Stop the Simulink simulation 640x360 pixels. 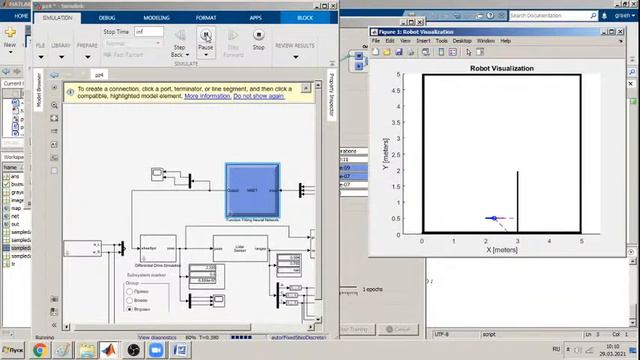258,36
